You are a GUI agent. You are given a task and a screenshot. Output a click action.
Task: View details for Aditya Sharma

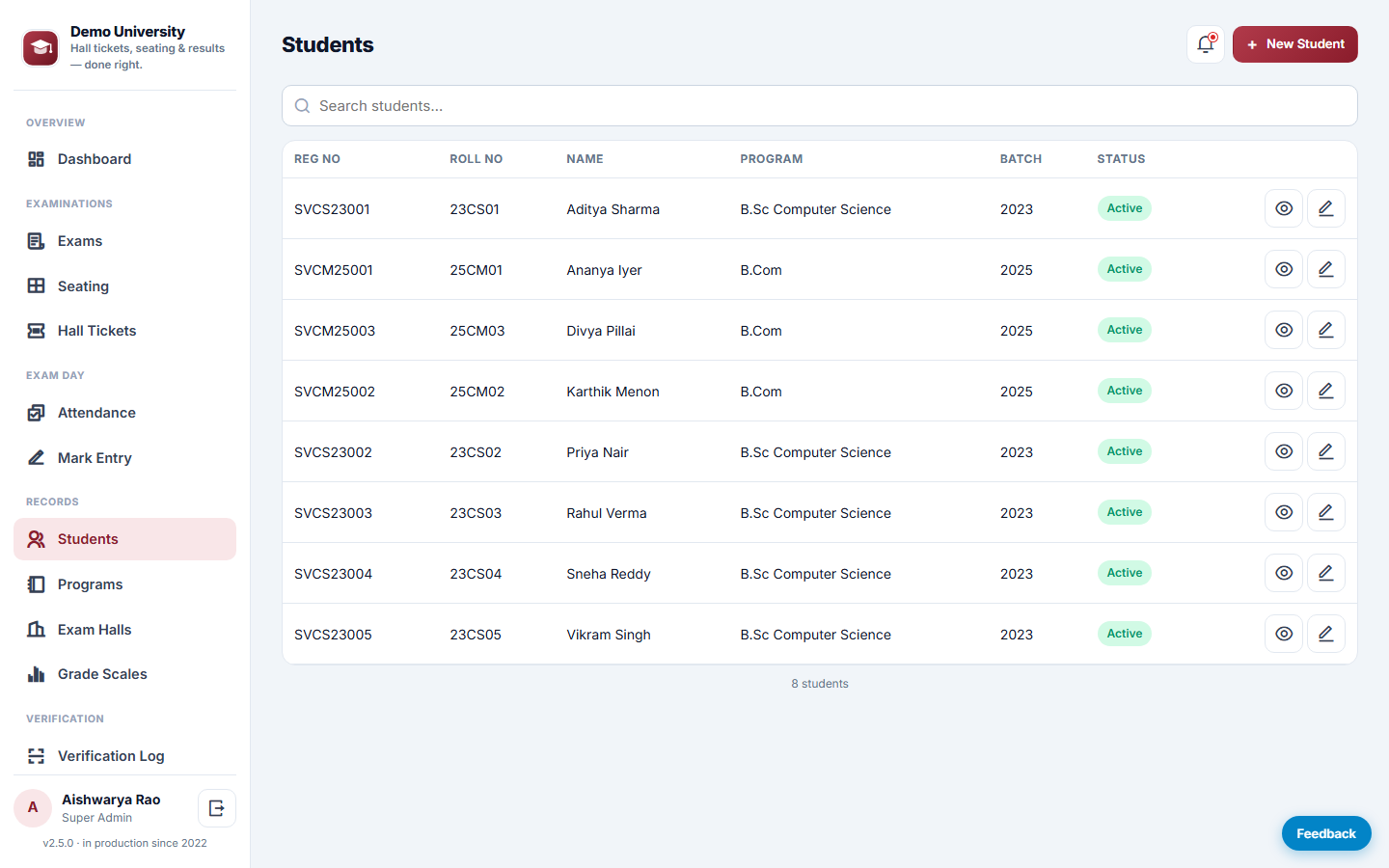point(1284,208)
